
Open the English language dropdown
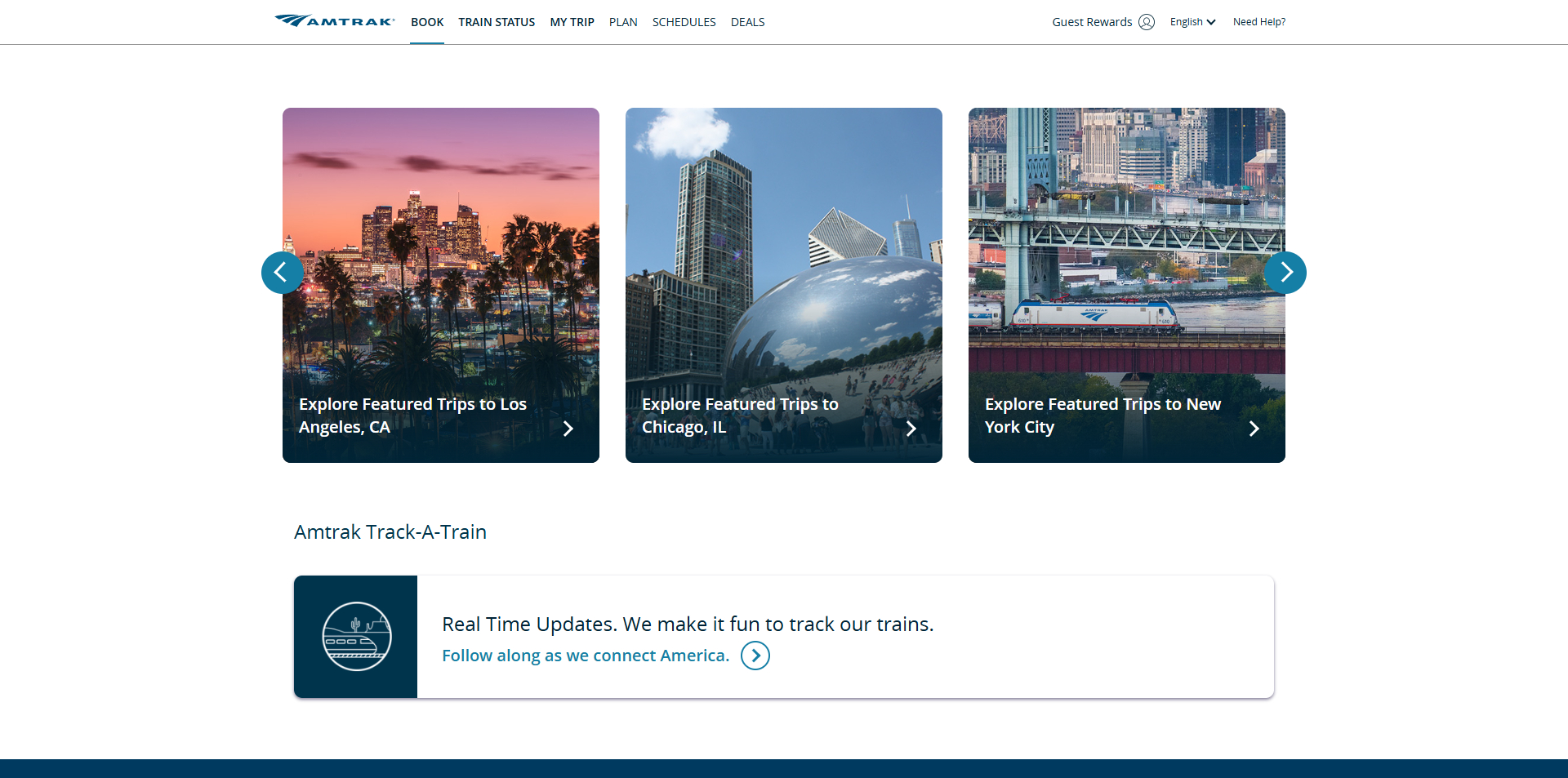coord(1192,22)
